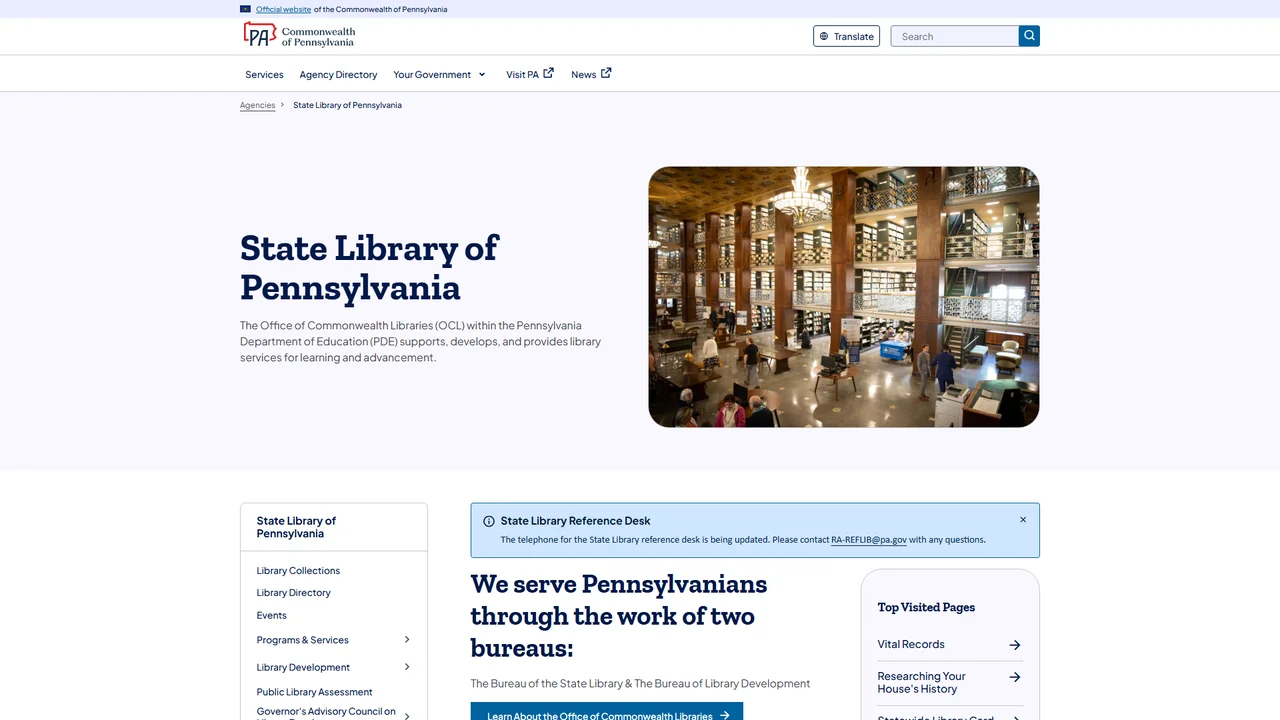Open Public Library Assessment sidebar link
This screenshot has width=1280, height=720.
tap(314, 692)
